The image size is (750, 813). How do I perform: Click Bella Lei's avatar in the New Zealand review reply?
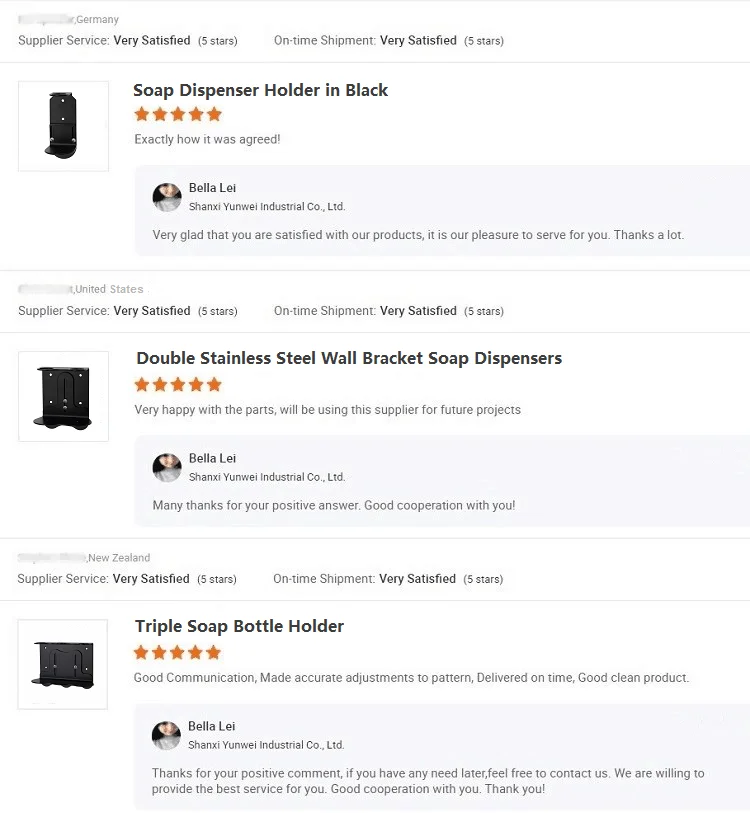[166, 735]
